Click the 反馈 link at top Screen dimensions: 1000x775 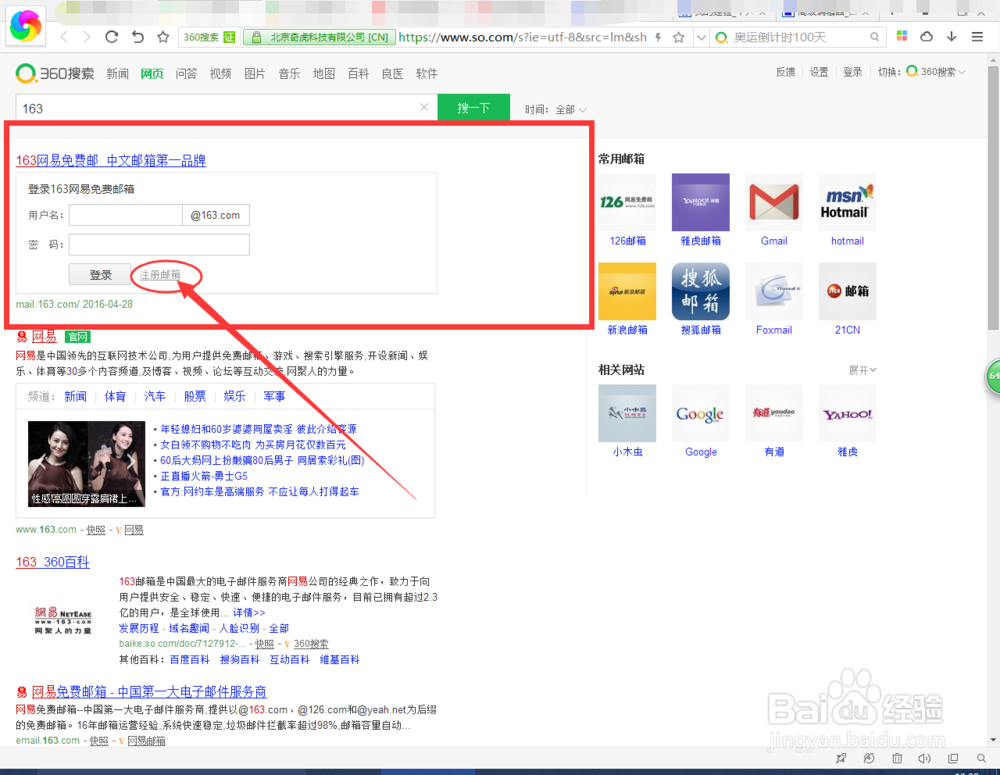tap(786, 72)
